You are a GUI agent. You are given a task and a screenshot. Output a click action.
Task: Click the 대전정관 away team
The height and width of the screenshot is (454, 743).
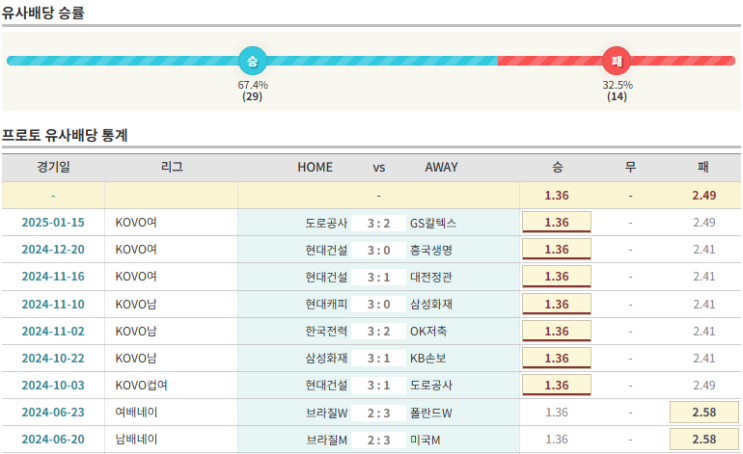coord(431,277)
